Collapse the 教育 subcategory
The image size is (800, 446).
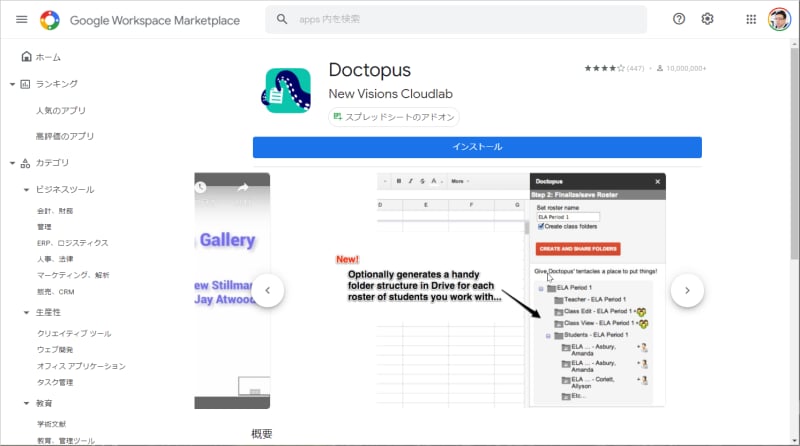tap(26, 403)
